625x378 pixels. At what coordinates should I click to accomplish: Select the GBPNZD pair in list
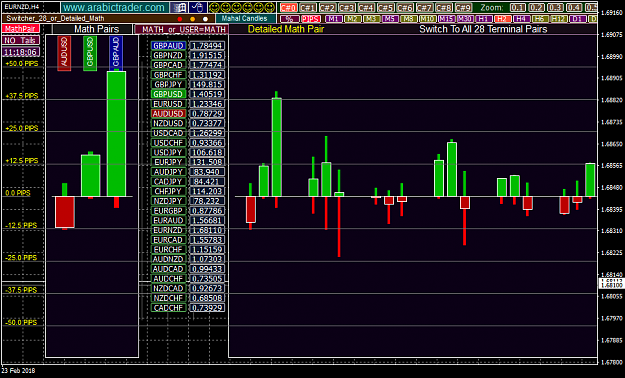coord(168,55)
